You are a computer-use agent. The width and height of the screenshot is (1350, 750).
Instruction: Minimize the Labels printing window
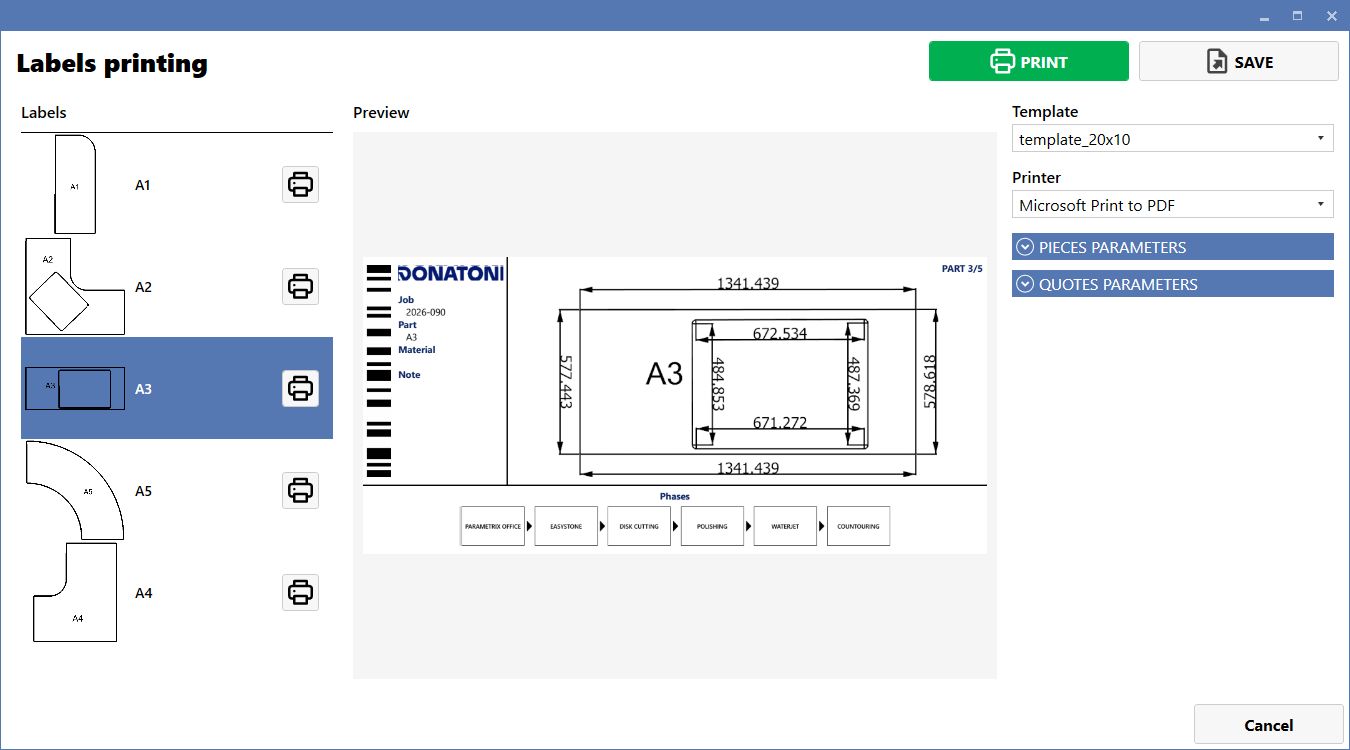(x=1264, y=16)
